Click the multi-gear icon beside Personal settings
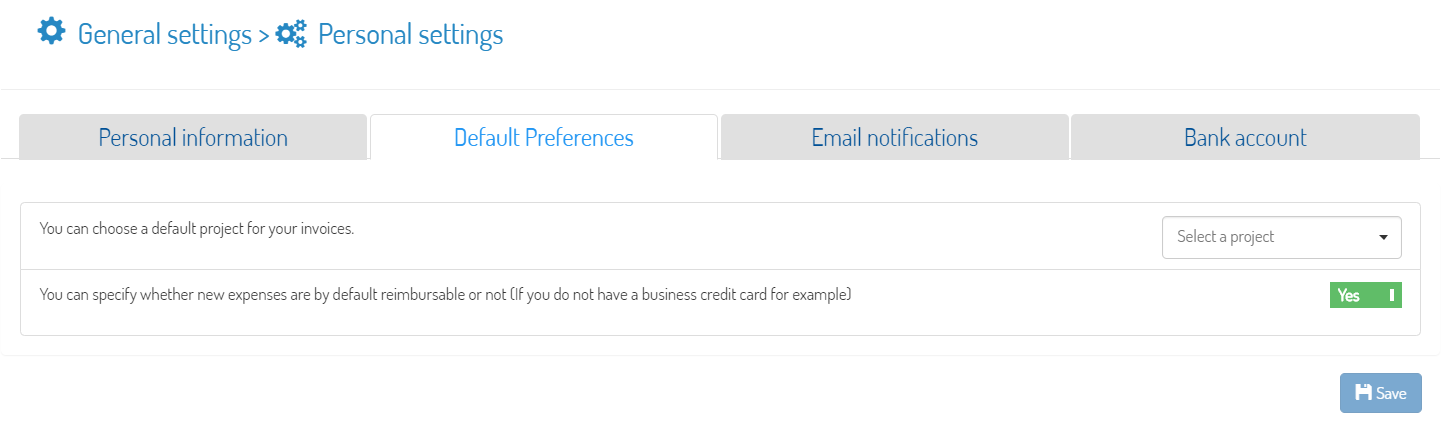1445x426 pixels. click(291, 34)
